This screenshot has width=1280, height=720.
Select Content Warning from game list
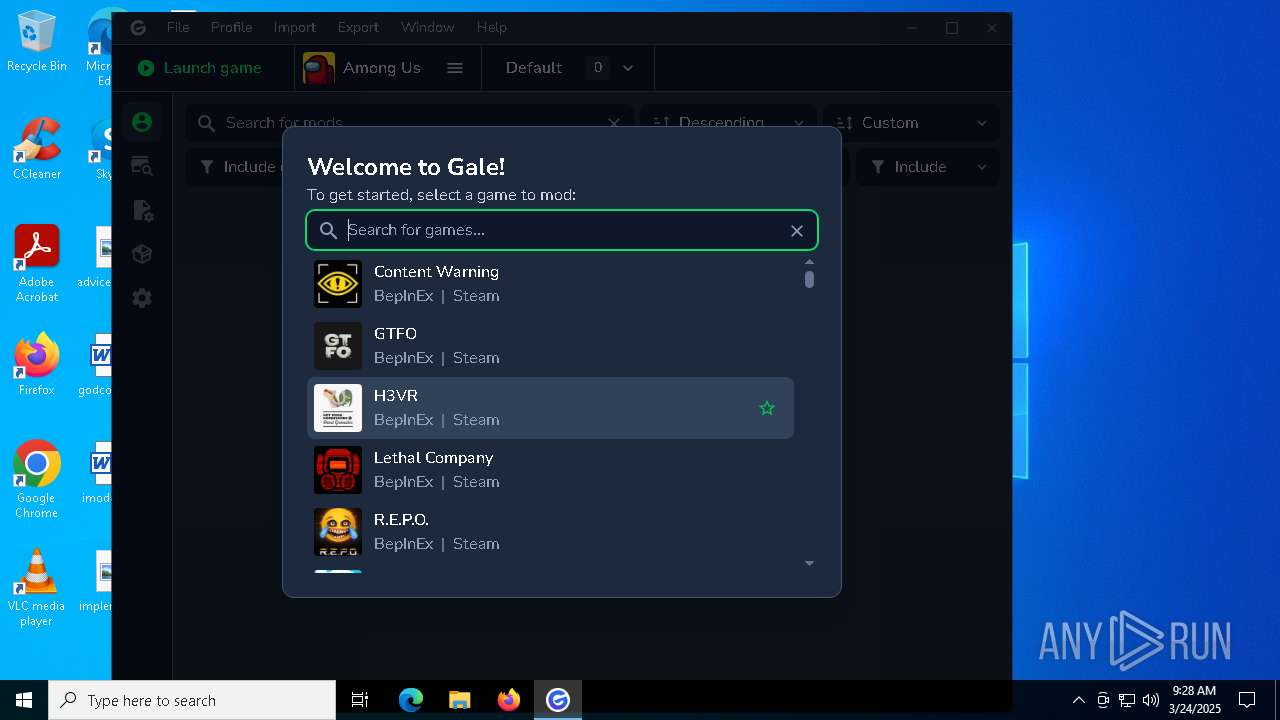point(550,284)
